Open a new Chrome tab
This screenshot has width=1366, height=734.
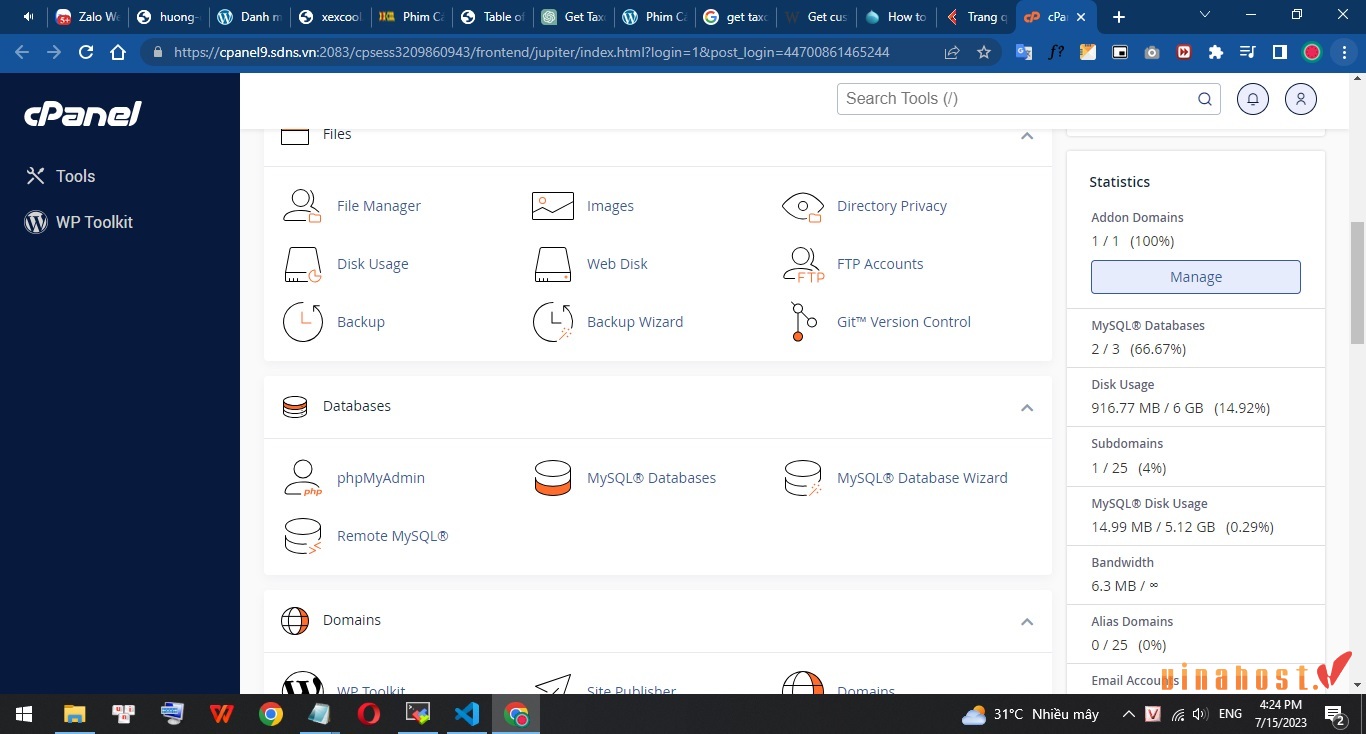(x=1119, y=17)
